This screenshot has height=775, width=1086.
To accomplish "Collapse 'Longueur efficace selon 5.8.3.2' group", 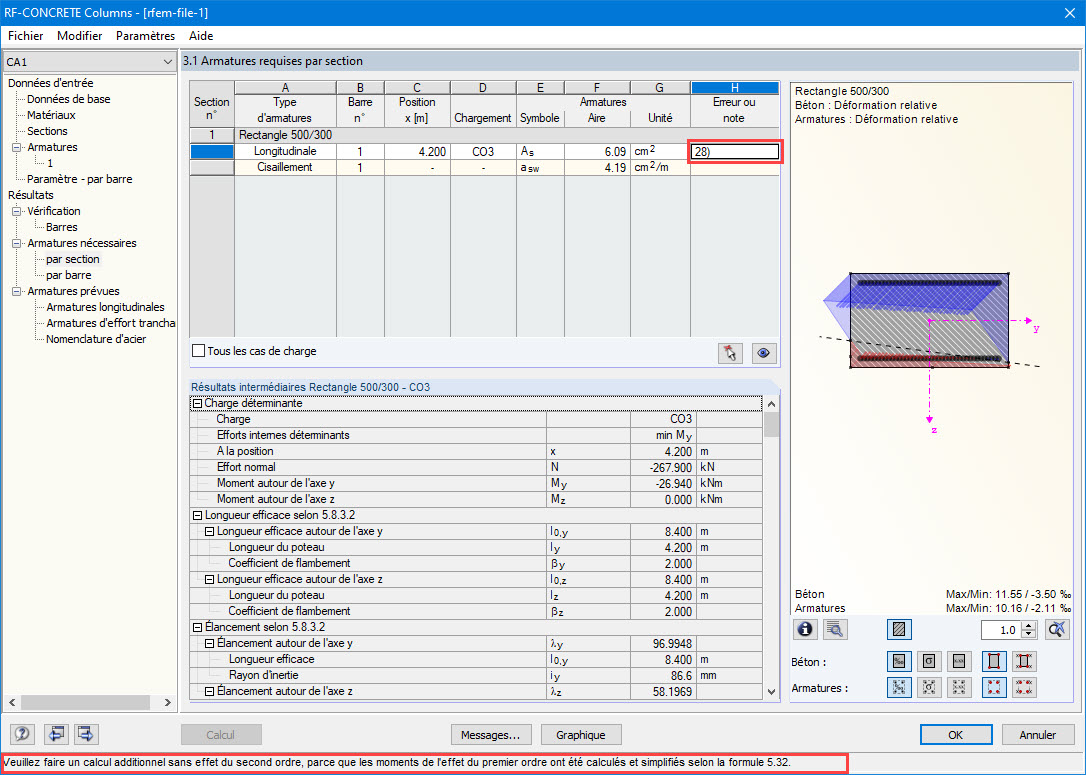I will 197,515.
